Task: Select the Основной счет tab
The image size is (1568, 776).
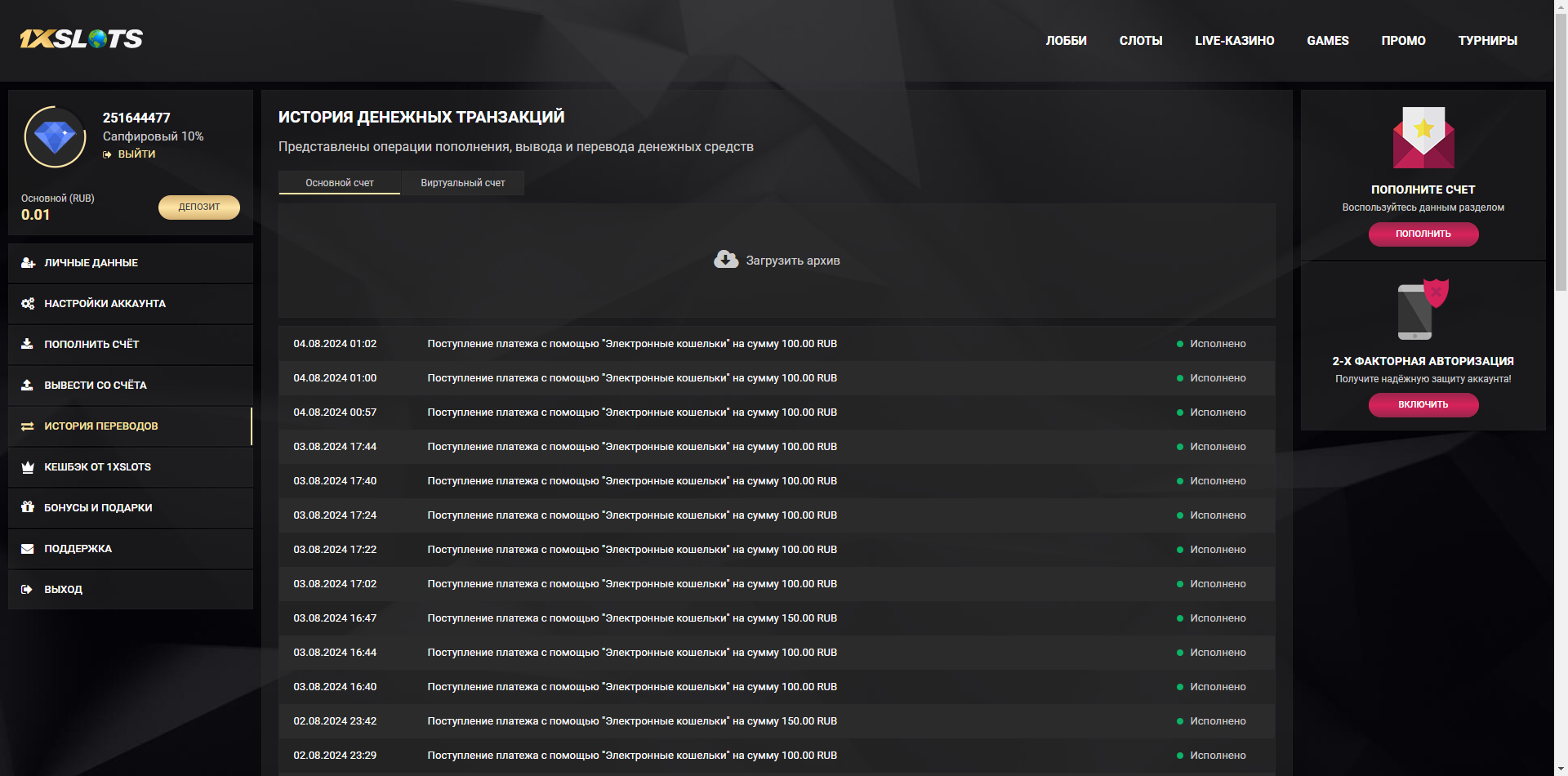Action: (340, 183)
